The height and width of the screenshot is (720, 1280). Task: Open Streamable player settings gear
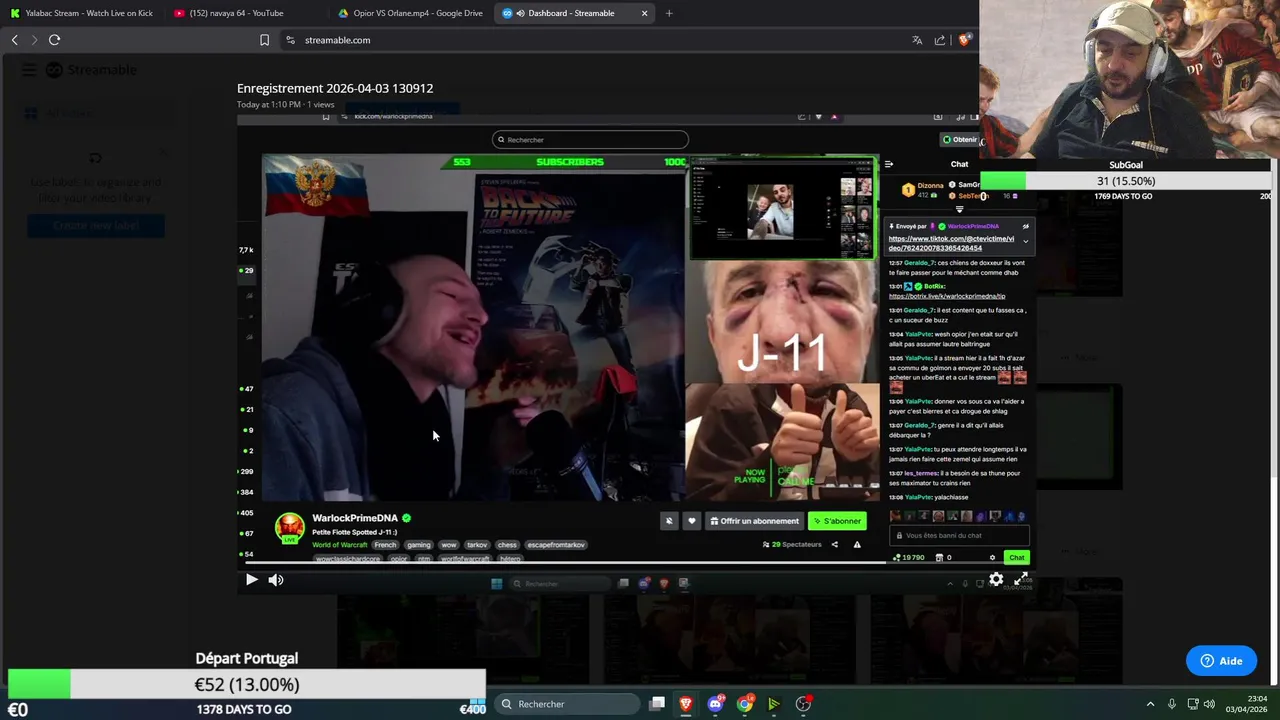pos(996,580)
